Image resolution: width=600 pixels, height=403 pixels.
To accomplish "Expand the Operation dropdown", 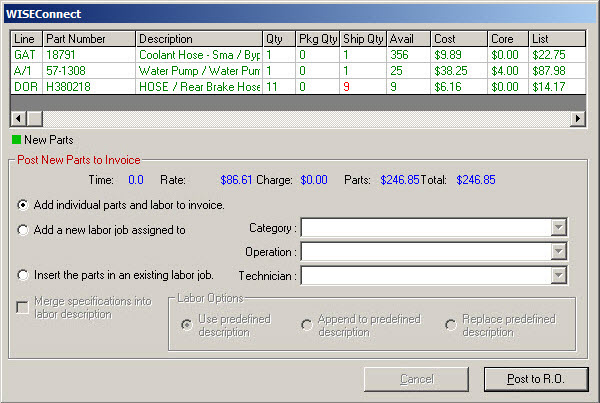I will tap(558, 252).
